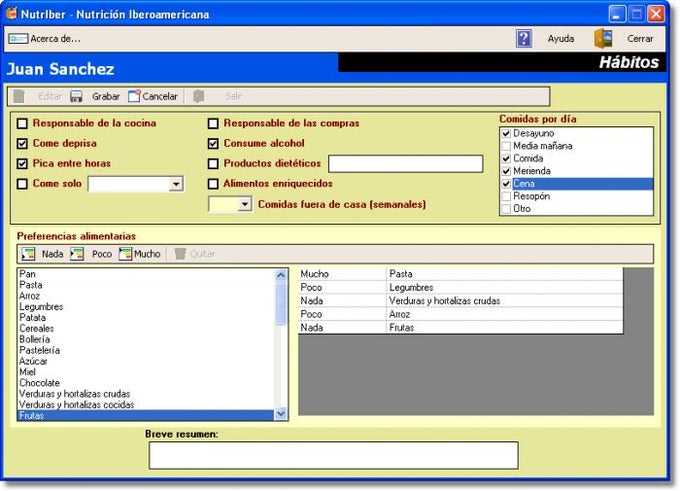Select Pan in the food list
Image resolution: width=680 pixels, height=491 pixels.
146,274
